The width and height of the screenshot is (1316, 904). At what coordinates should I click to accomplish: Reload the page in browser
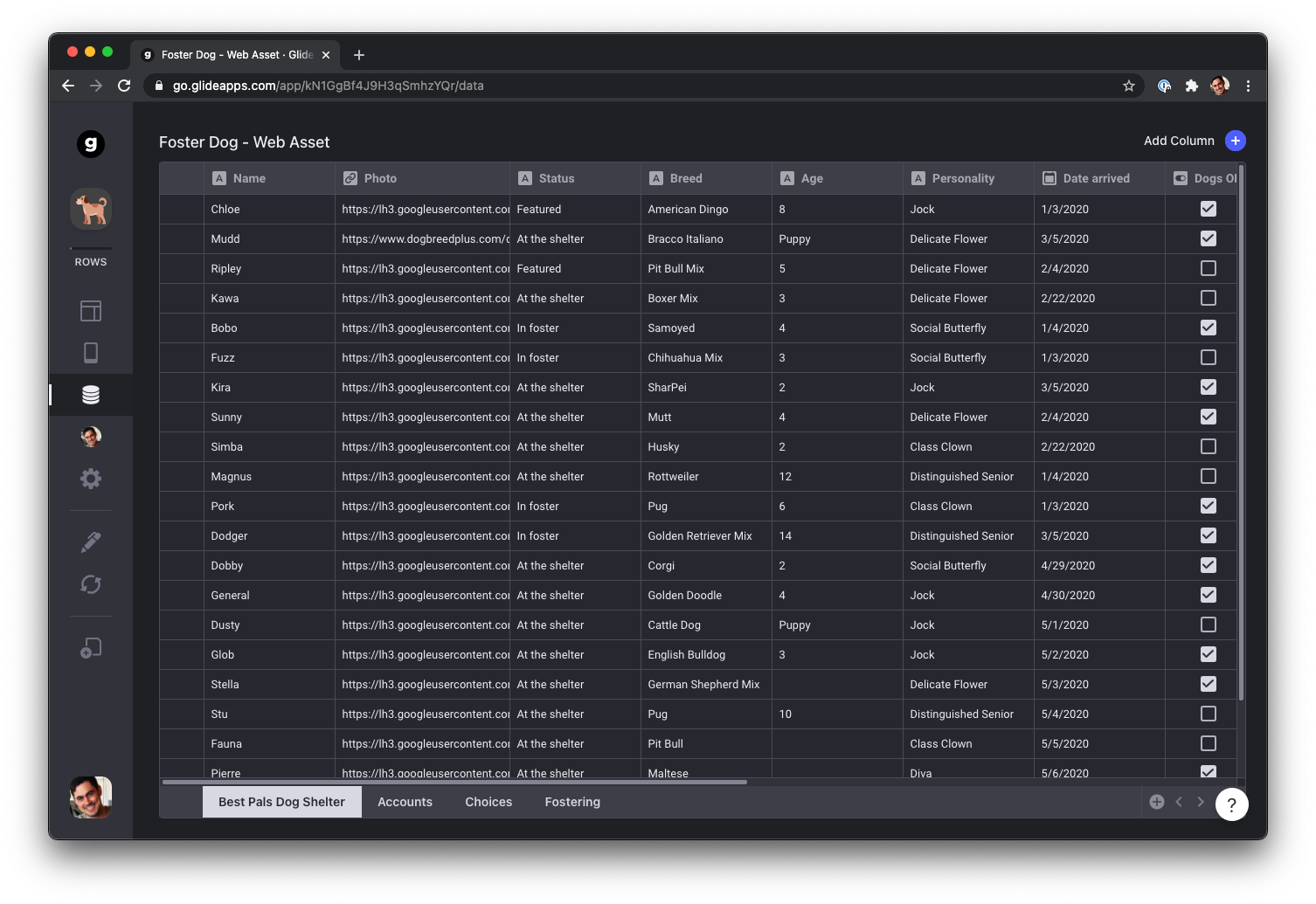(124, 86)
